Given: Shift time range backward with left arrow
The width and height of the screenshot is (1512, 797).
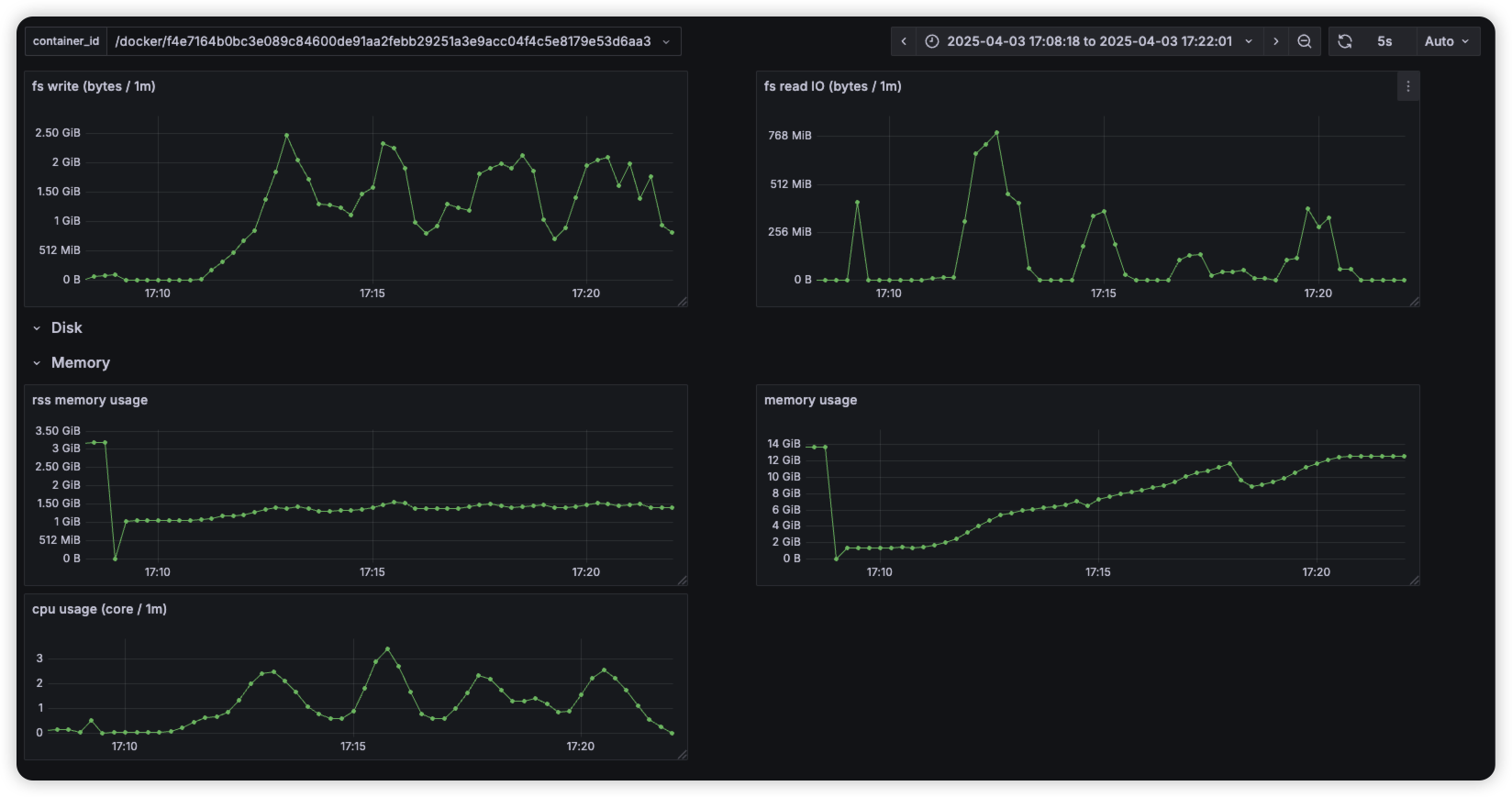Looking at the screenshot, I should (904, 41).
